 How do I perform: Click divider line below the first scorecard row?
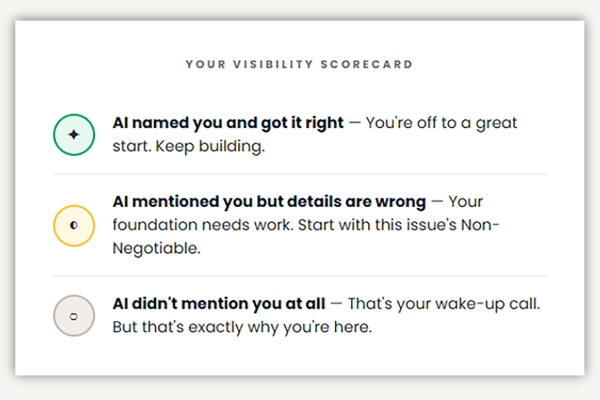point(300,174)
